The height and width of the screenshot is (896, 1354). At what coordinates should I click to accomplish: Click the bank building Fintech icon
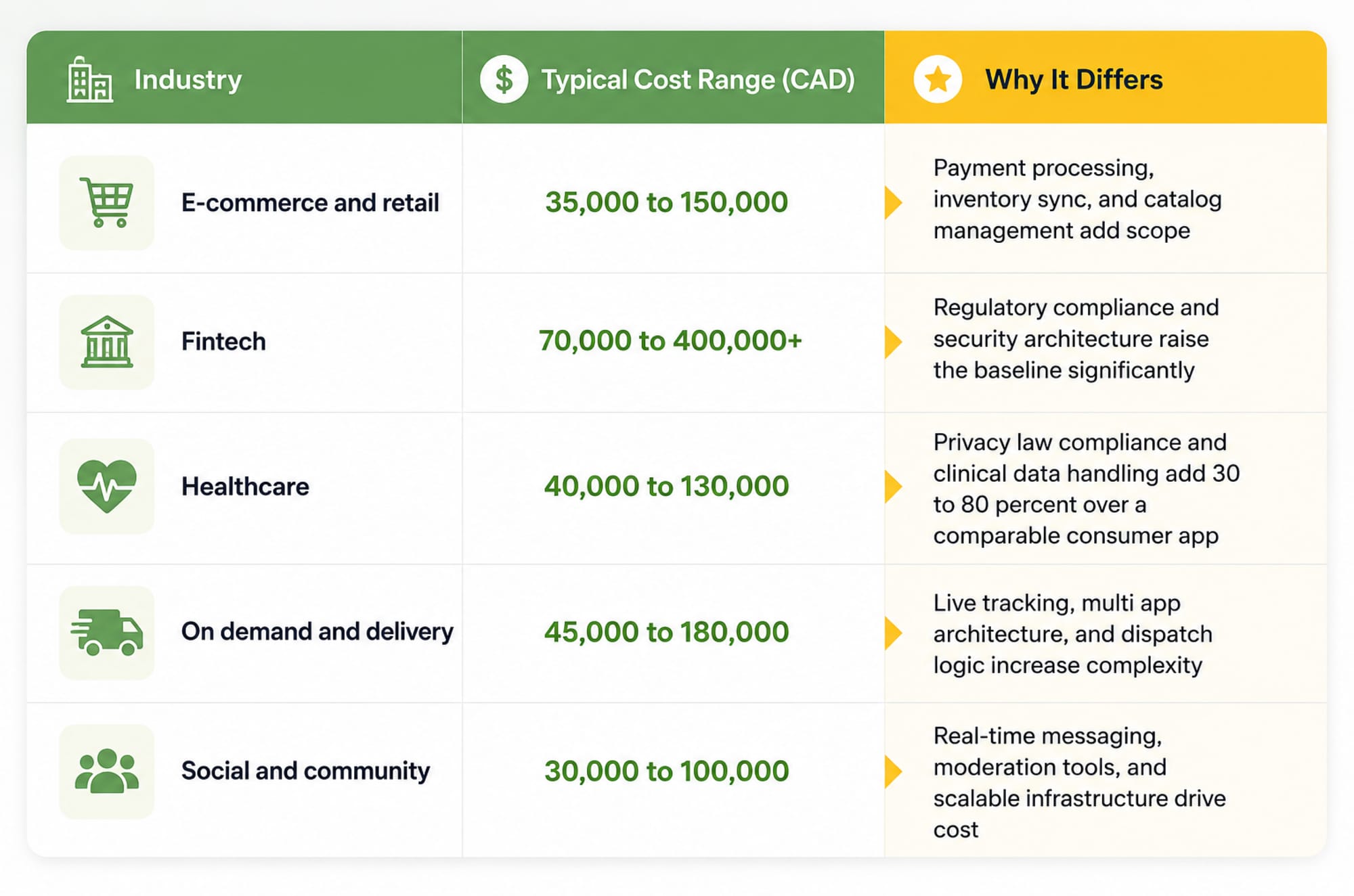click(106, 342)
